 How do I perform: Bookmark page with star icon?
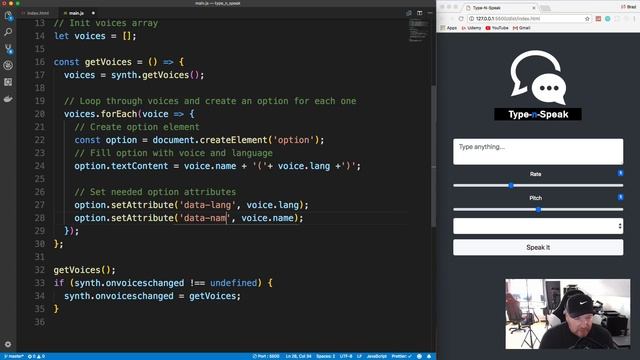[587, 19]
